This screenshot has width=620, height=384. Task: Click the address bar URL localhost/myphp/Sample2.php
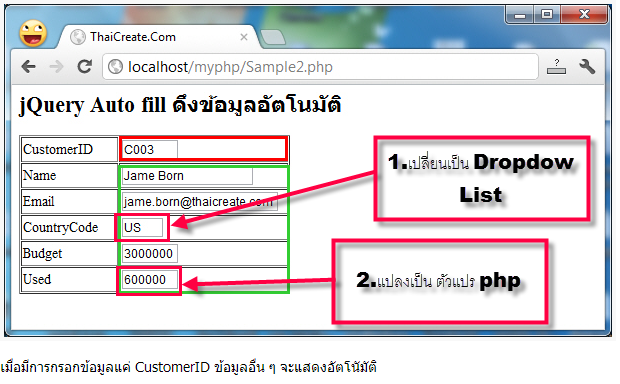pyautogui.click(x=230, y=67)
